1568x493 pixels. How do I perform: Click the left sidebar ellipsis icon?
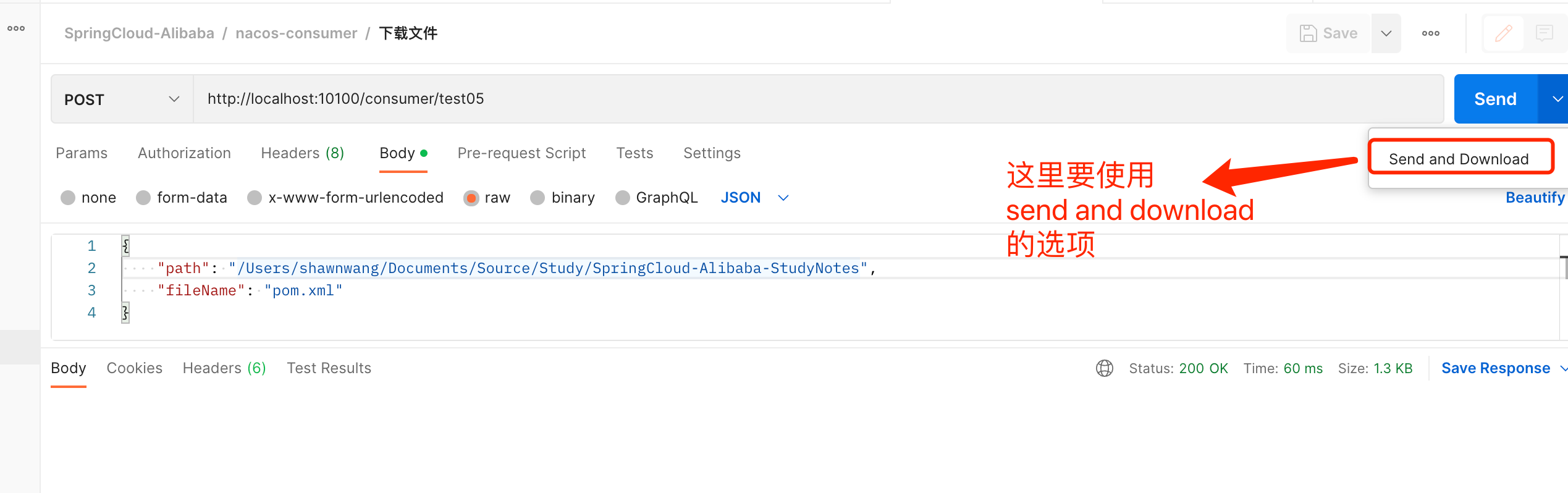click(16, 28)
